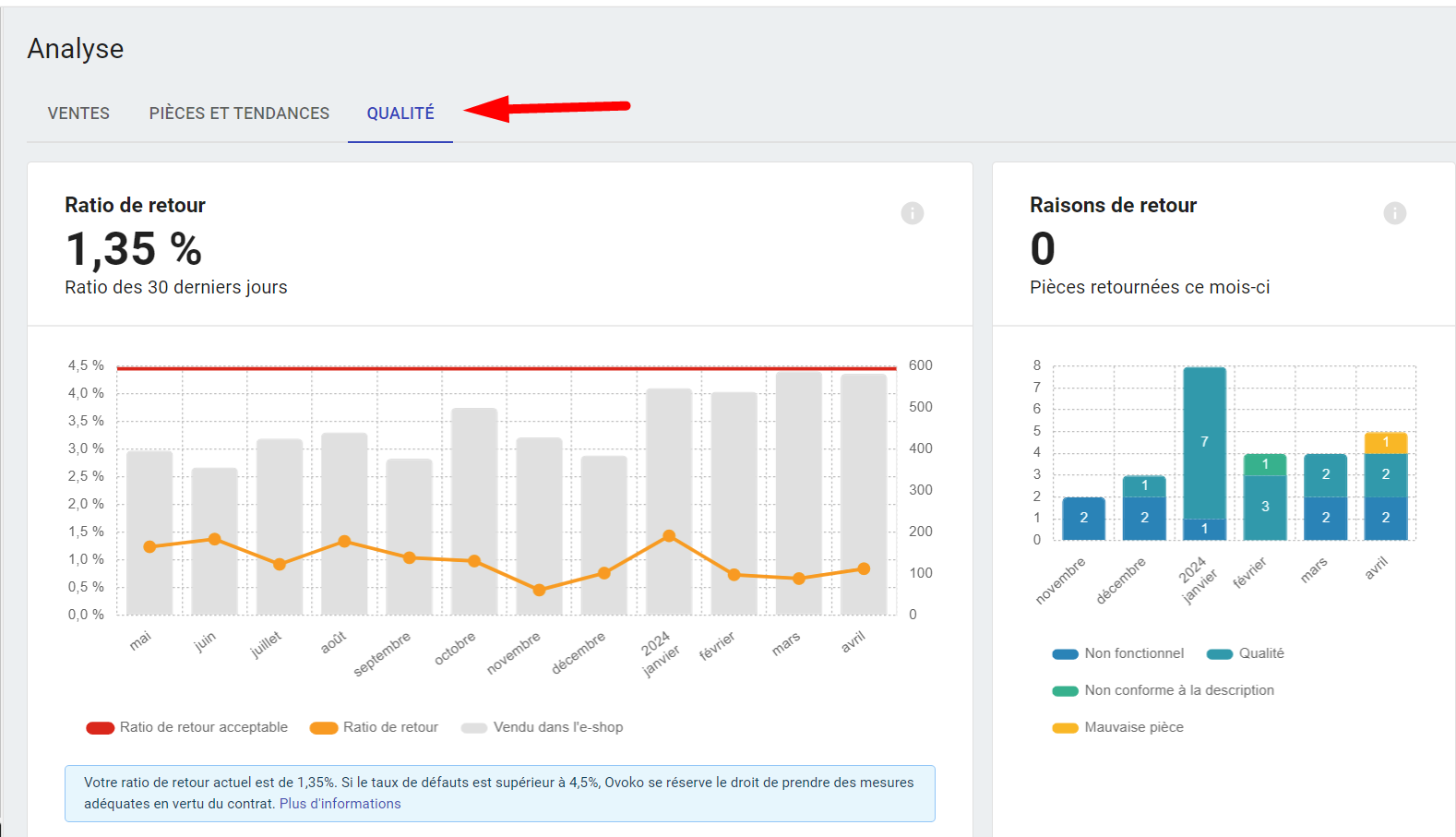Click the red acceptable ratio threshold line

(506, 368)
